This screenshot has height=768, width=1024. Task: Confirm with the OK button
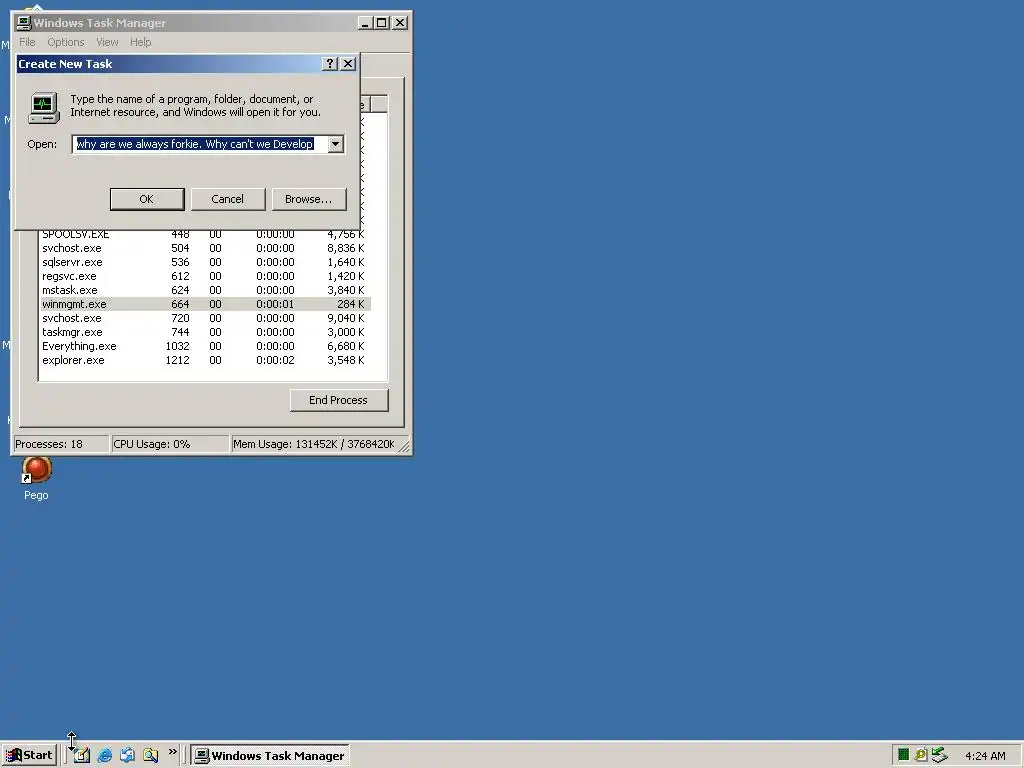[x=147, y=199]
